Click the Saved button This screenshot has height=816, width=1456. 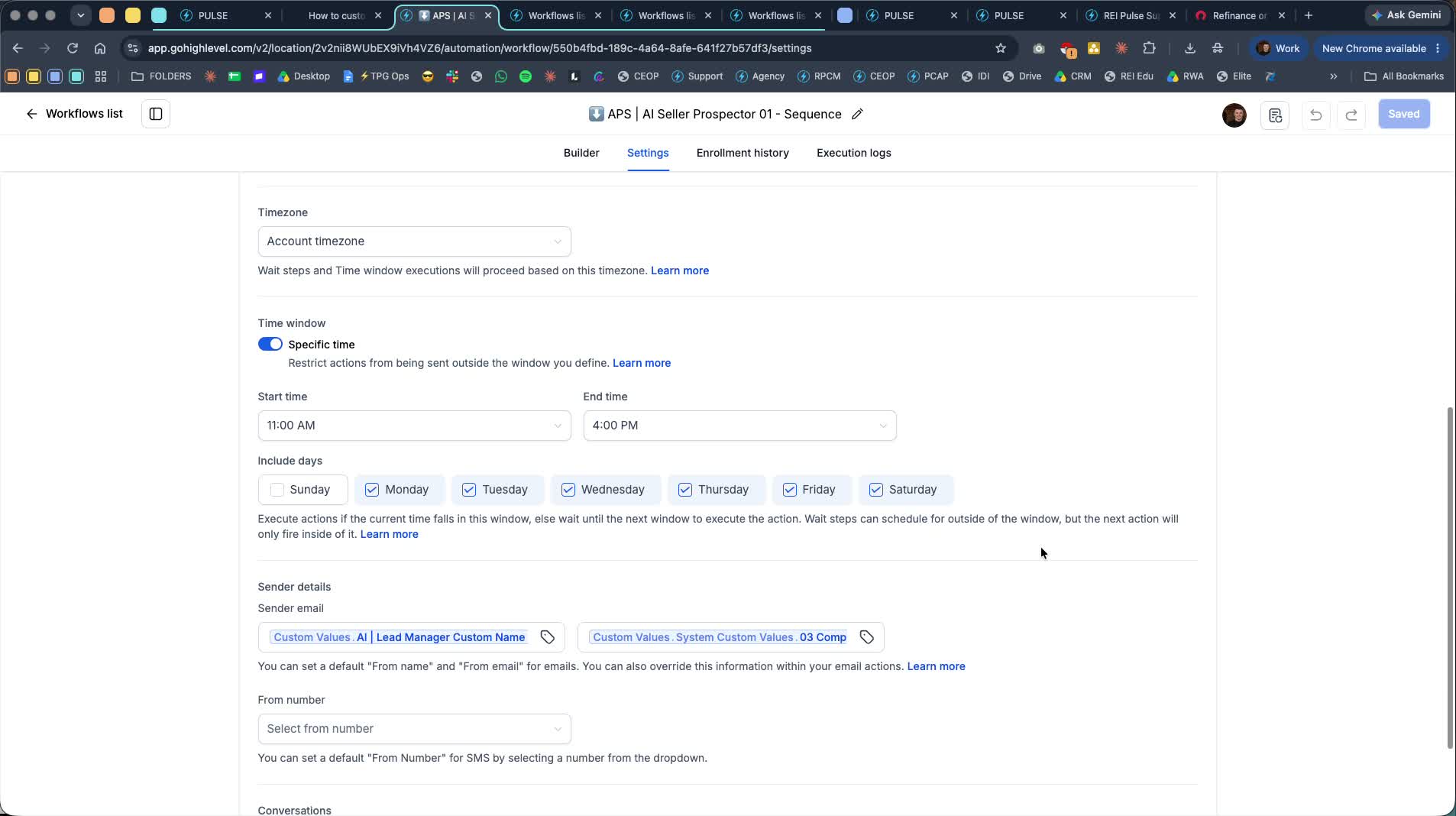(1404, 114)
